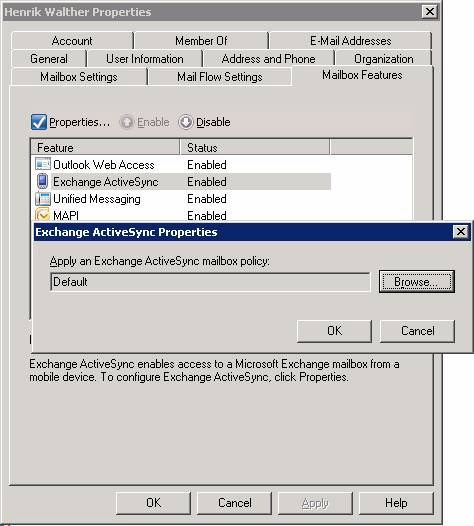Image resolution: width=474 pixels, height=526 pixels.
Task: Click Enabled status of Unified Messaging
Action: coord(207,199)
